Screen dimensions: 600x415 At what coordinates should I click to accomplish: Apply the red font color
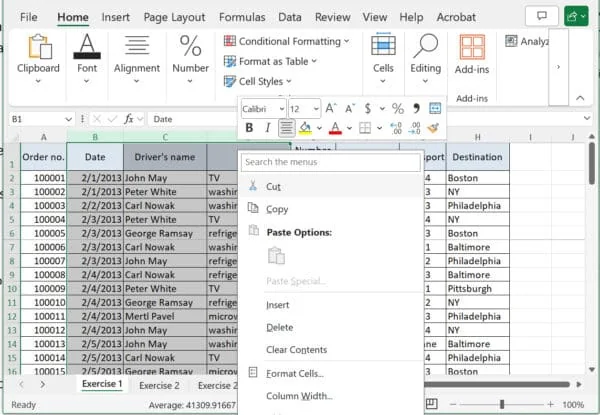coord(335,128)
